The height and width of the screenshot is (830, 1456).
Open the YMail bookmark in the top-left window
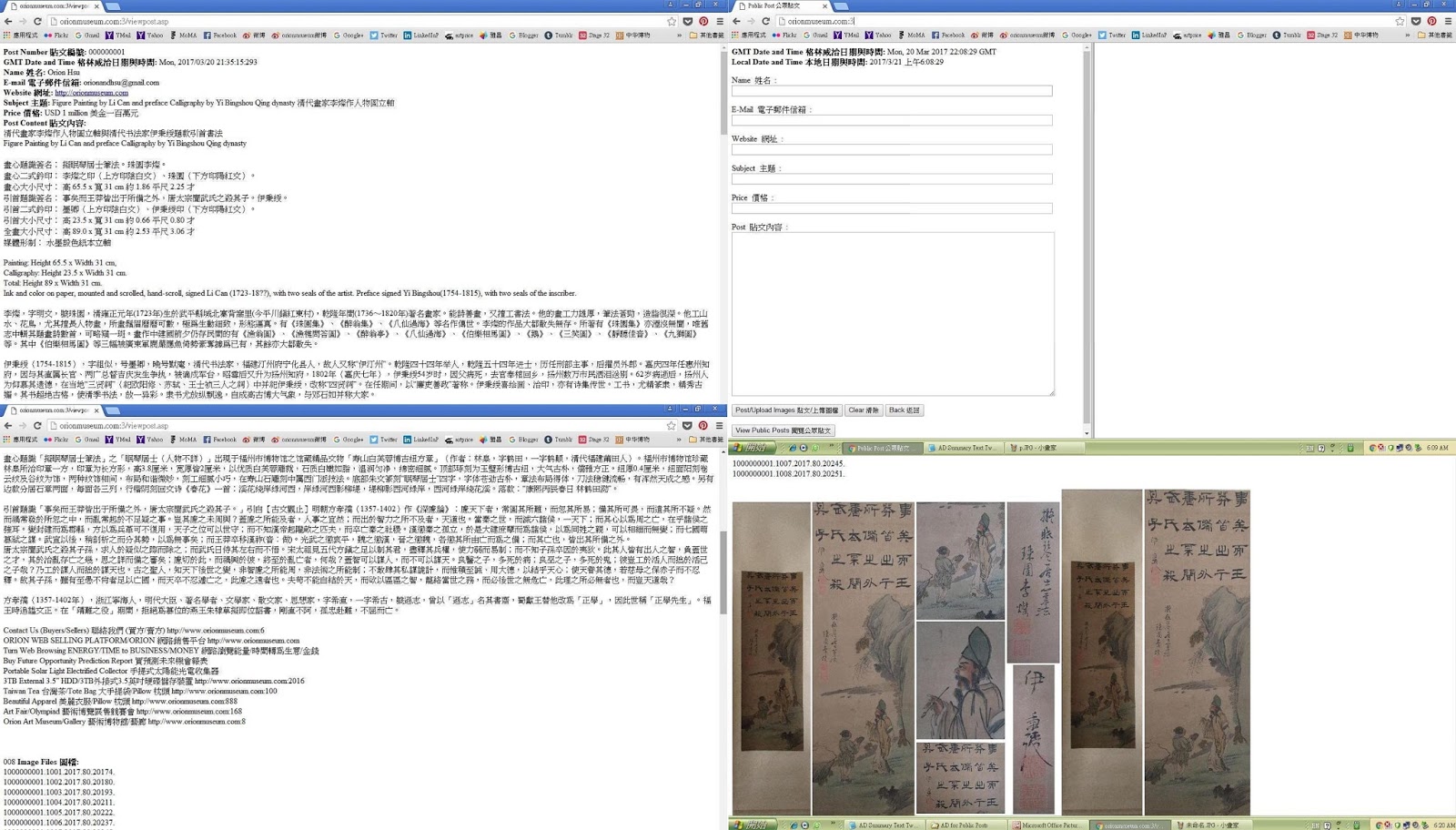point(118,35)
